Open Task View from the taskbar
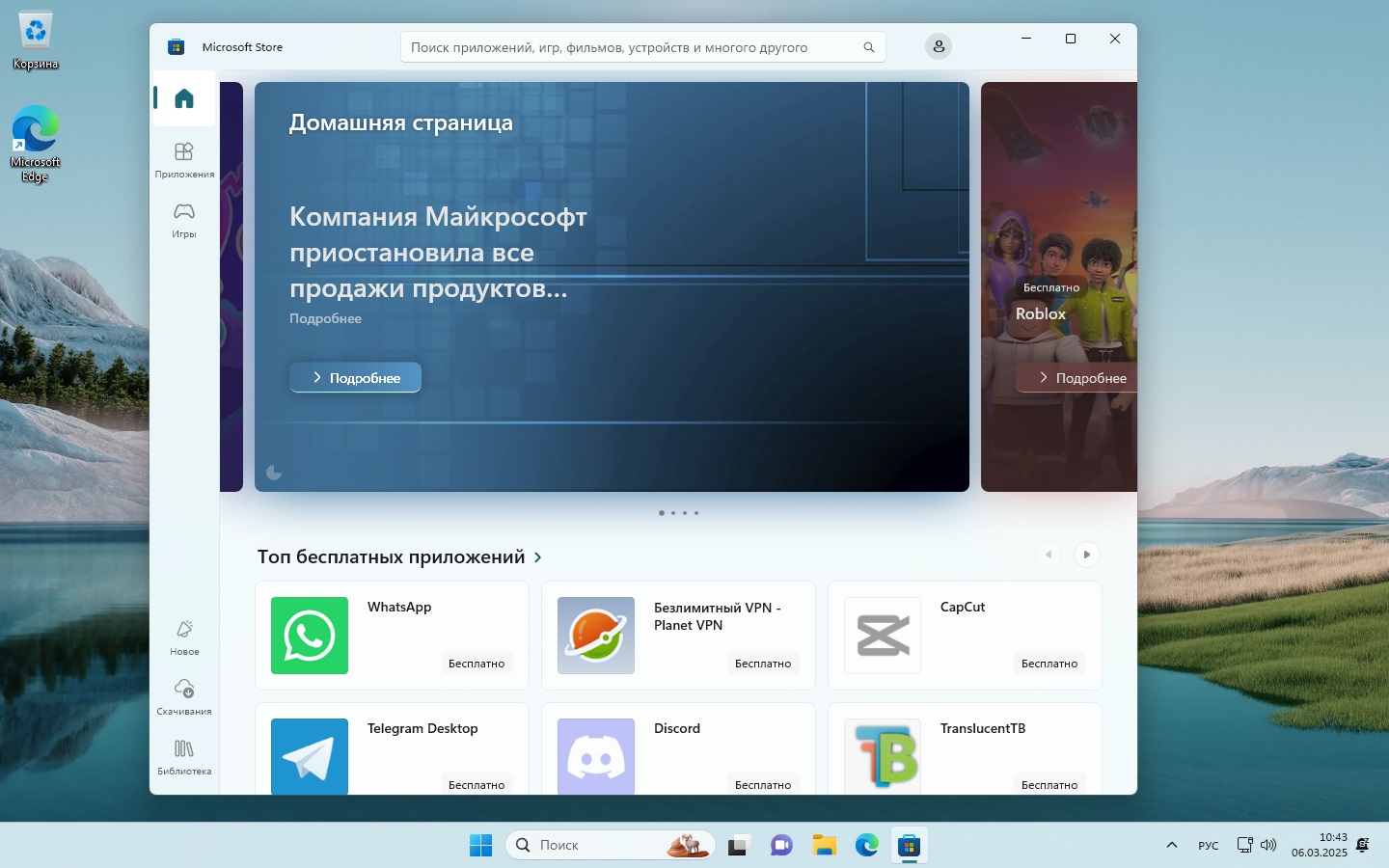Viewport: 1389px width, 868px height. [x=739, y=845]
